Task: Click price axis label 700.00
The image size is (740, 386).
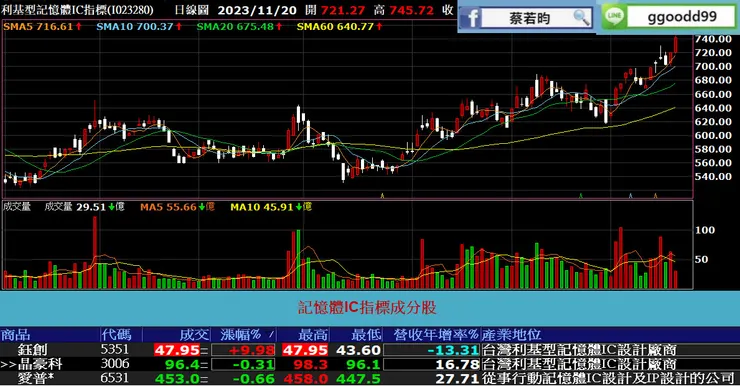Action: [x=714, y=67]
